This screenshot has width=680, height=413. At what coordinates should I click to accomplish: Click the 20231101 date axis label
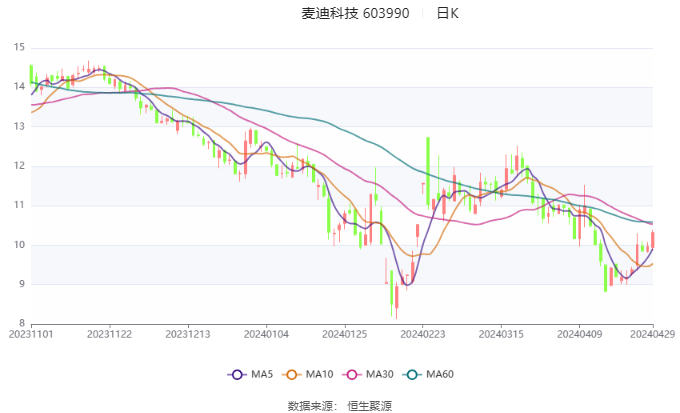32,335
